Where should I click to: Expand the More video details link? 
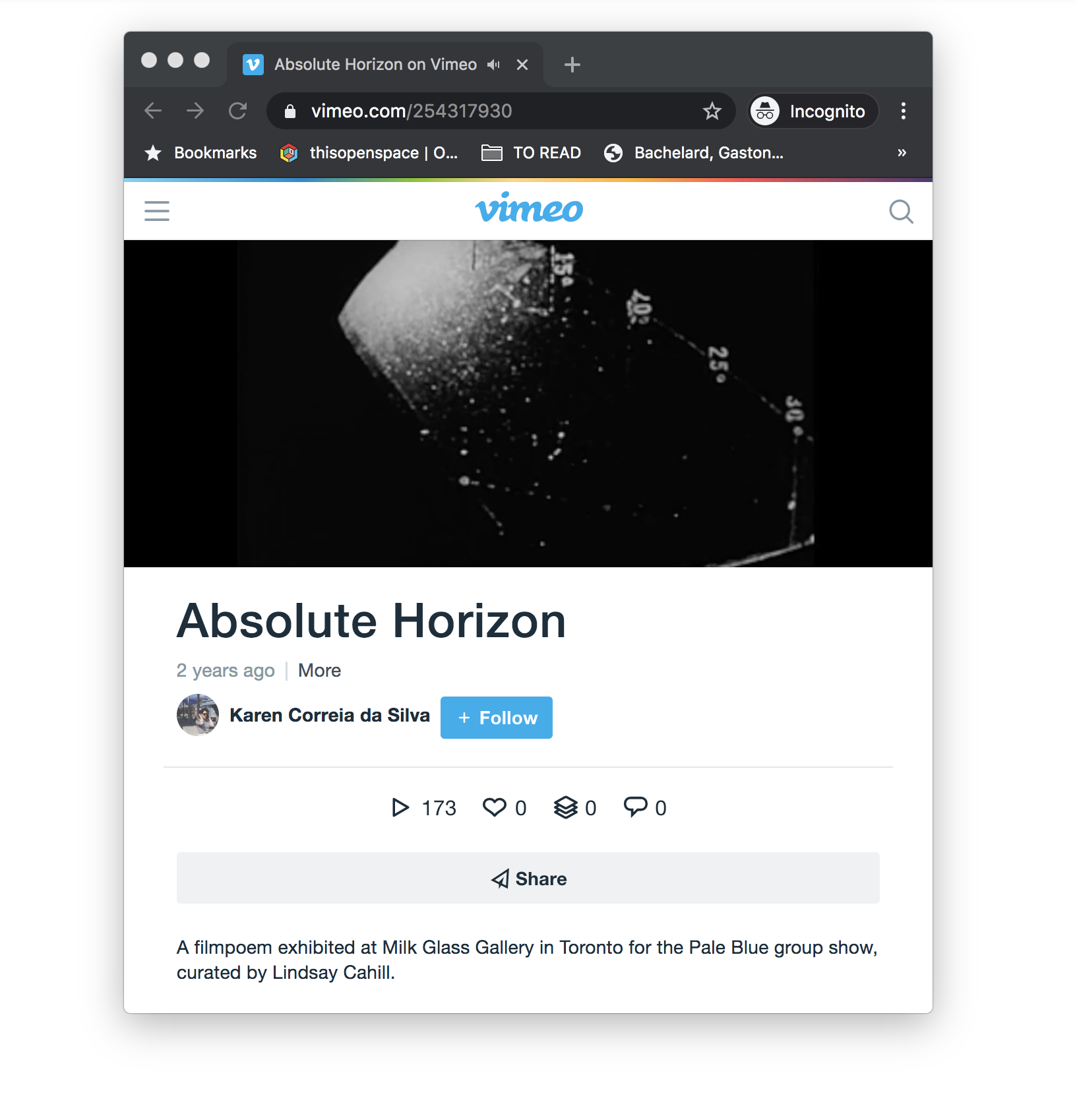pyautogui.click(x=319, y=670)
